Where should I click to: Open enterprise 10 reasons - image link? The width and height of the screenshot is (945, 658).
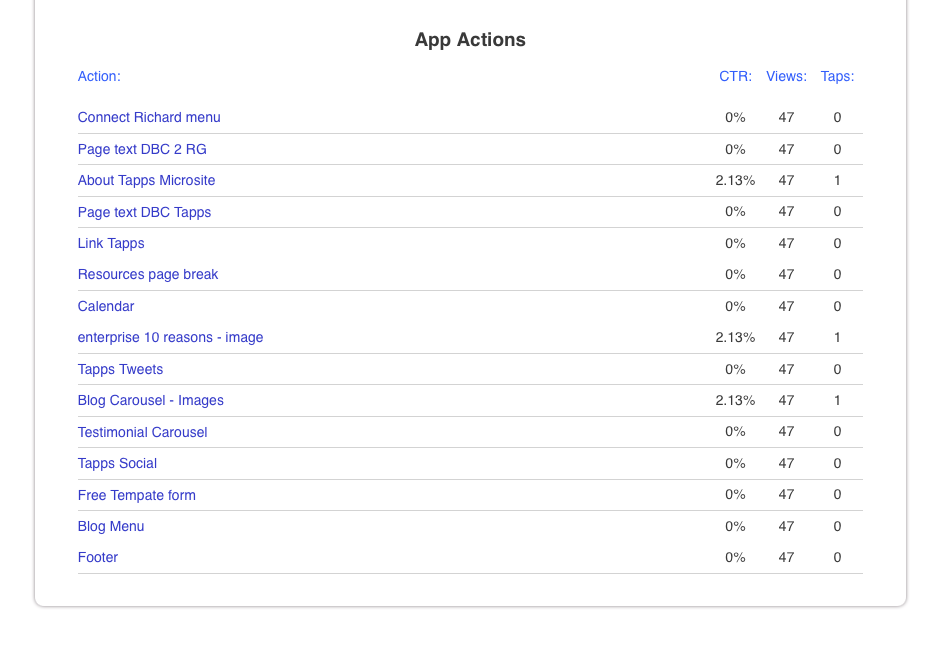170,337
